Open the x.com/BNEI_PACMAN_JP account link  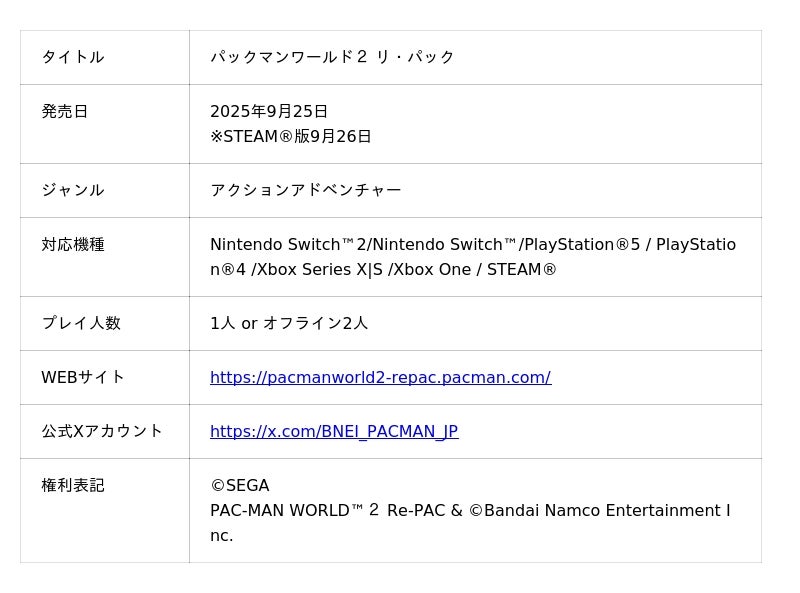pyautogui.click(x=334, y=432)
